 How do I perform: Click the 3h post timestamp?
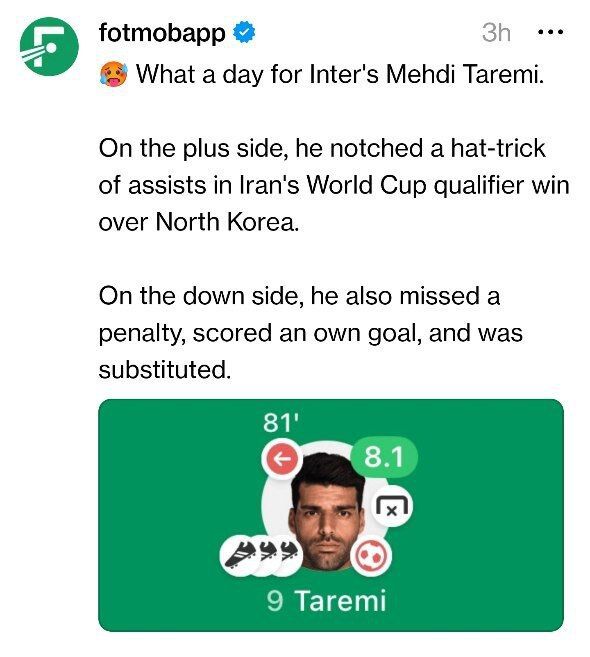point(496,32)
